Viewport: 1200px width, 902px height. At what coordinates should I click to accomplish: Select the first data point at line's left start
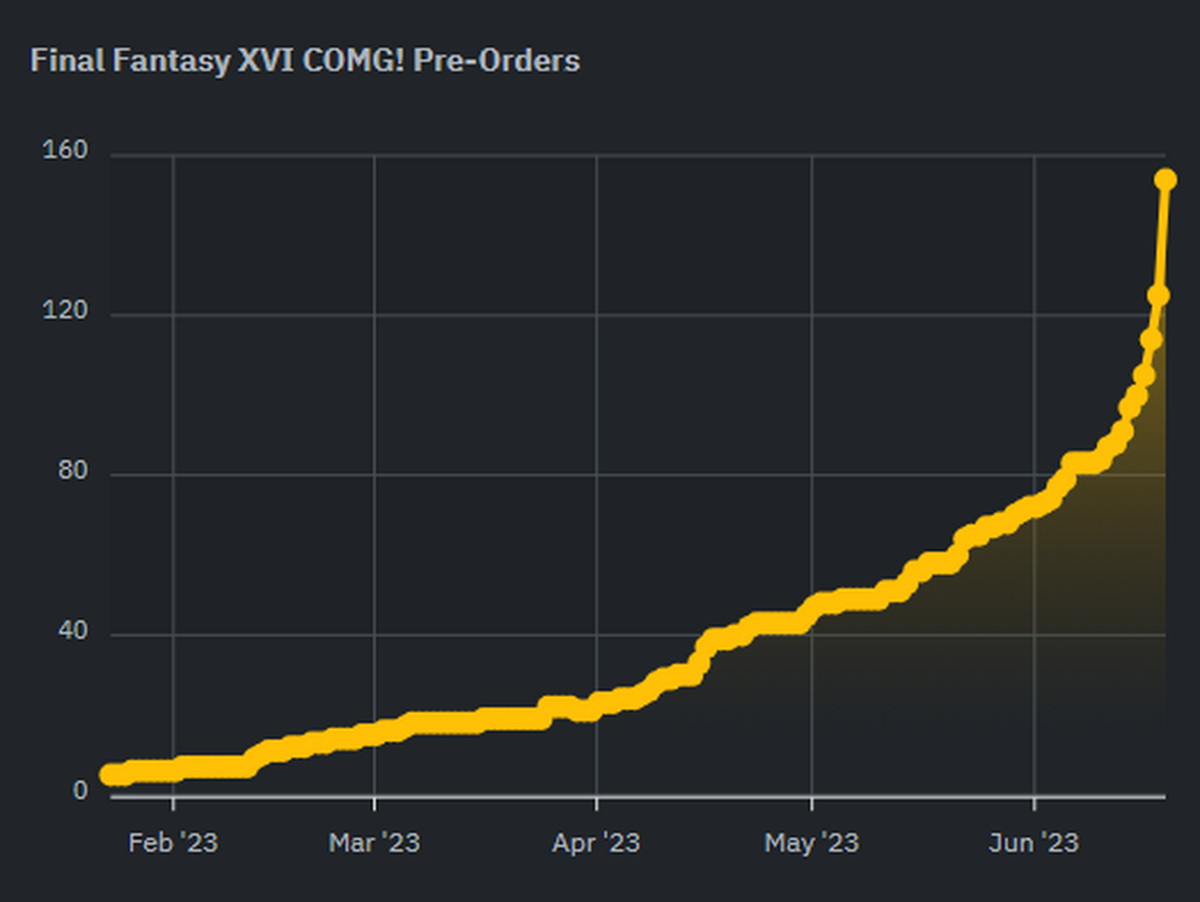click(110, 775)
